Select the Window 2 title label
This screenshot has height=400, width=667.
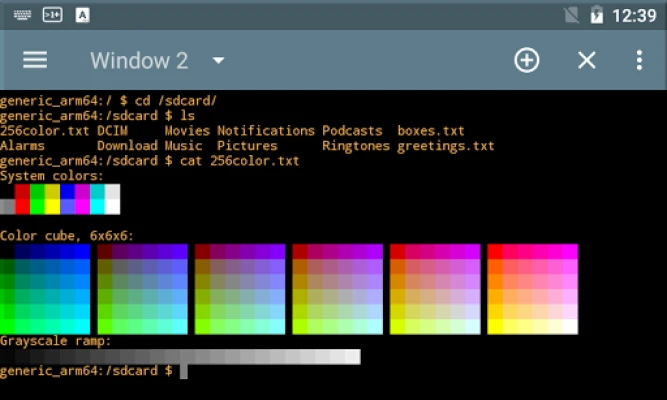click(x=138, y=60)
